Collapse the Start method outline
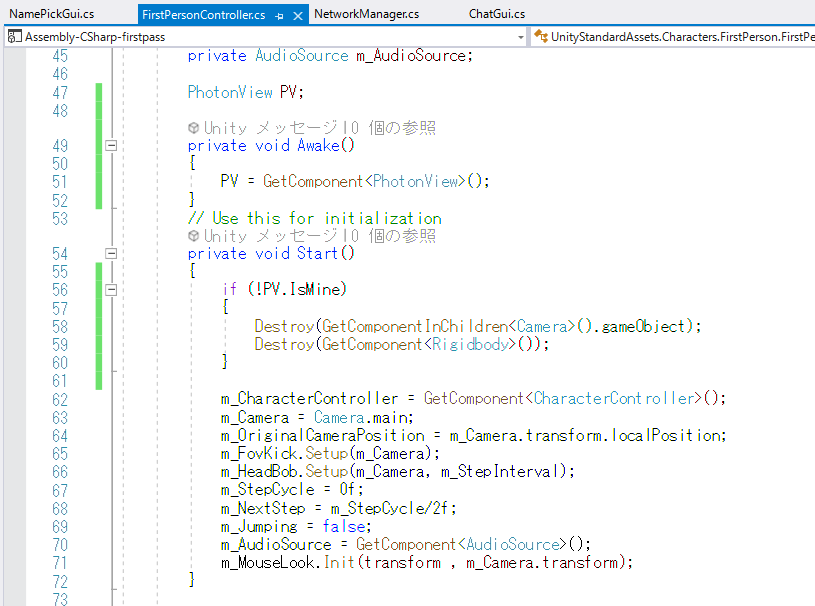 tap(111, 254)
